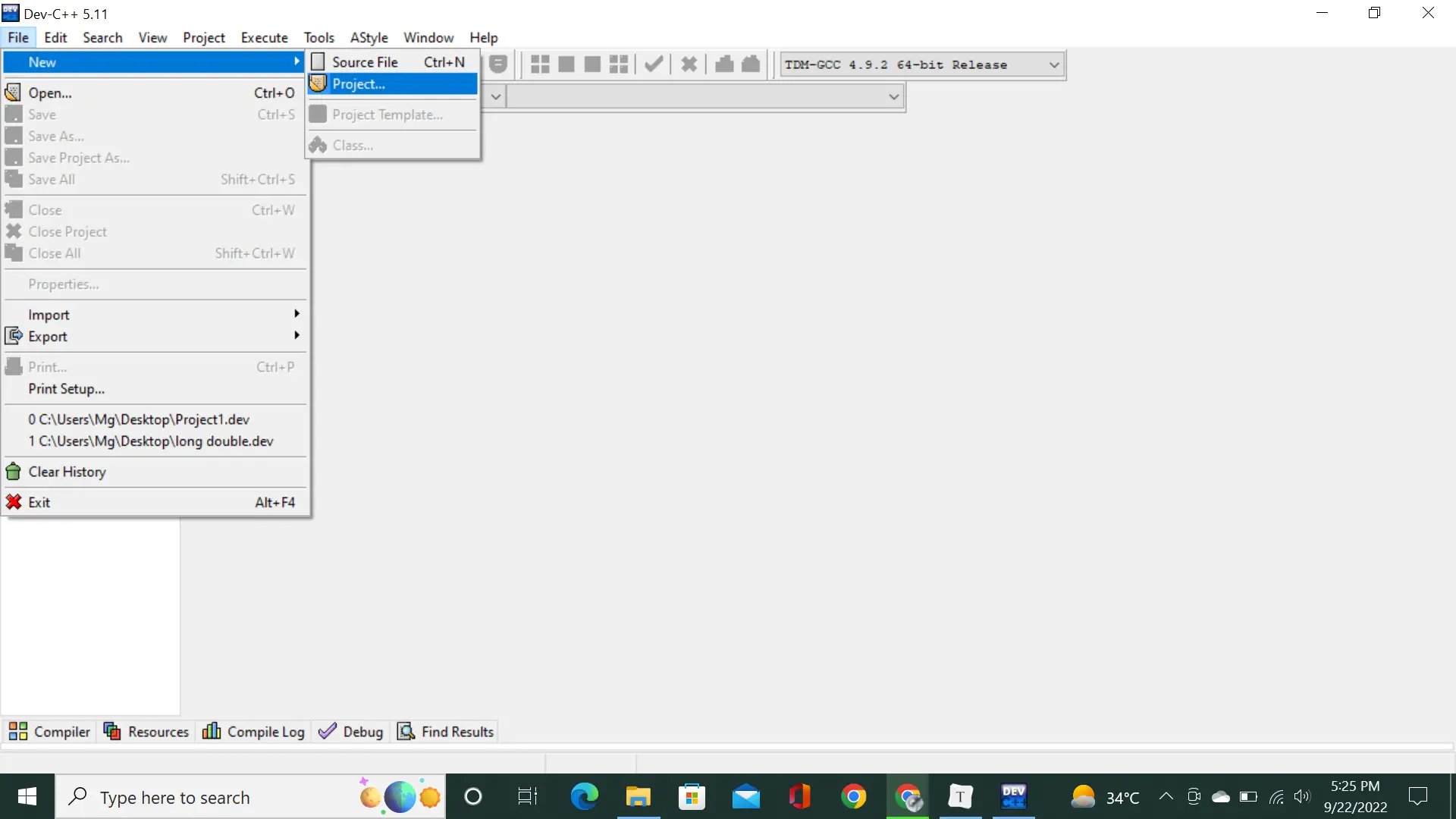The width and height of the screenshot is (1456, 819).
Task: Click Clear History in File menu
Action: pos(67,471)
